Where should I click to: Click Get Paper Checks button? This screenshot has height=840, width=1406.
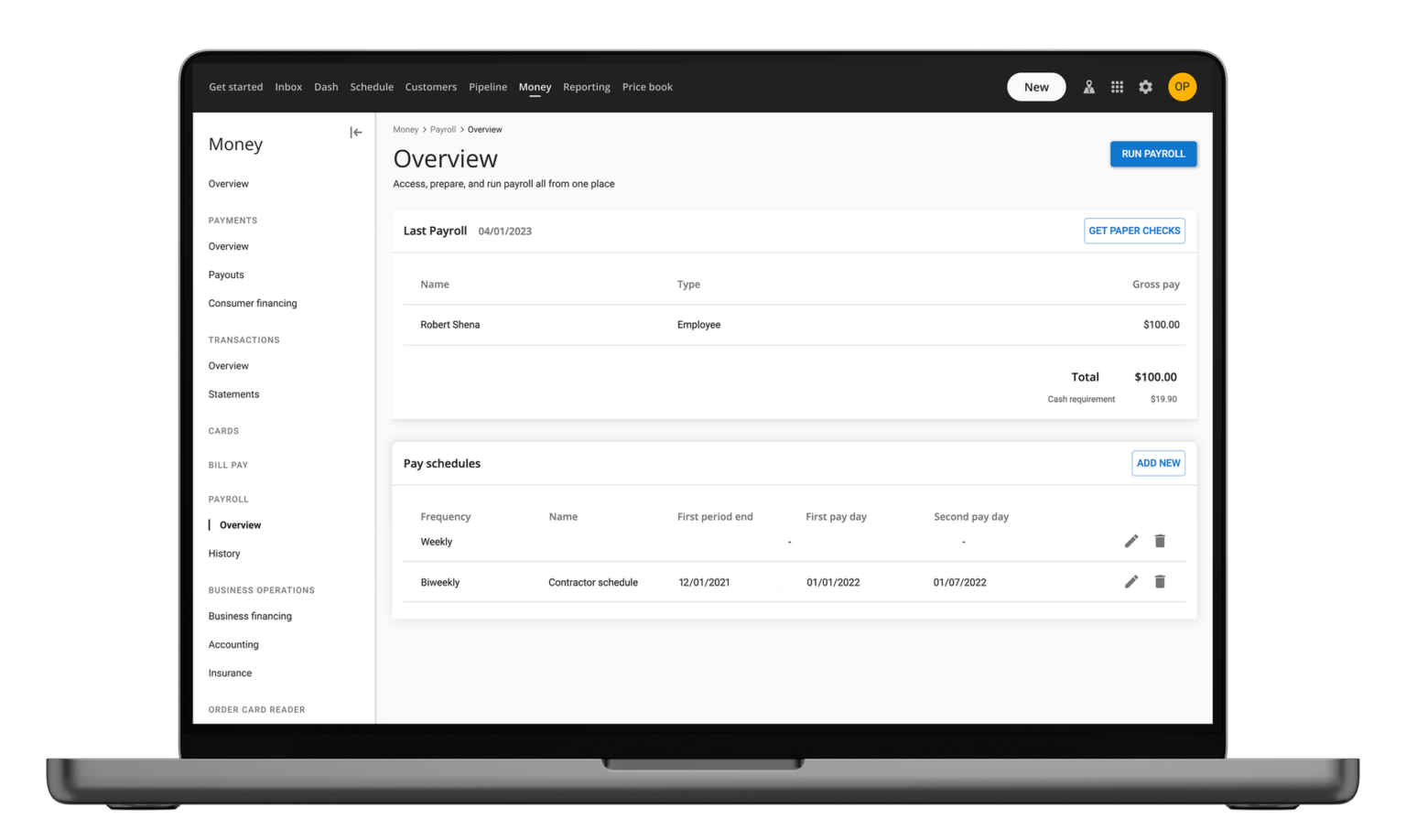tap(1134, 231)
